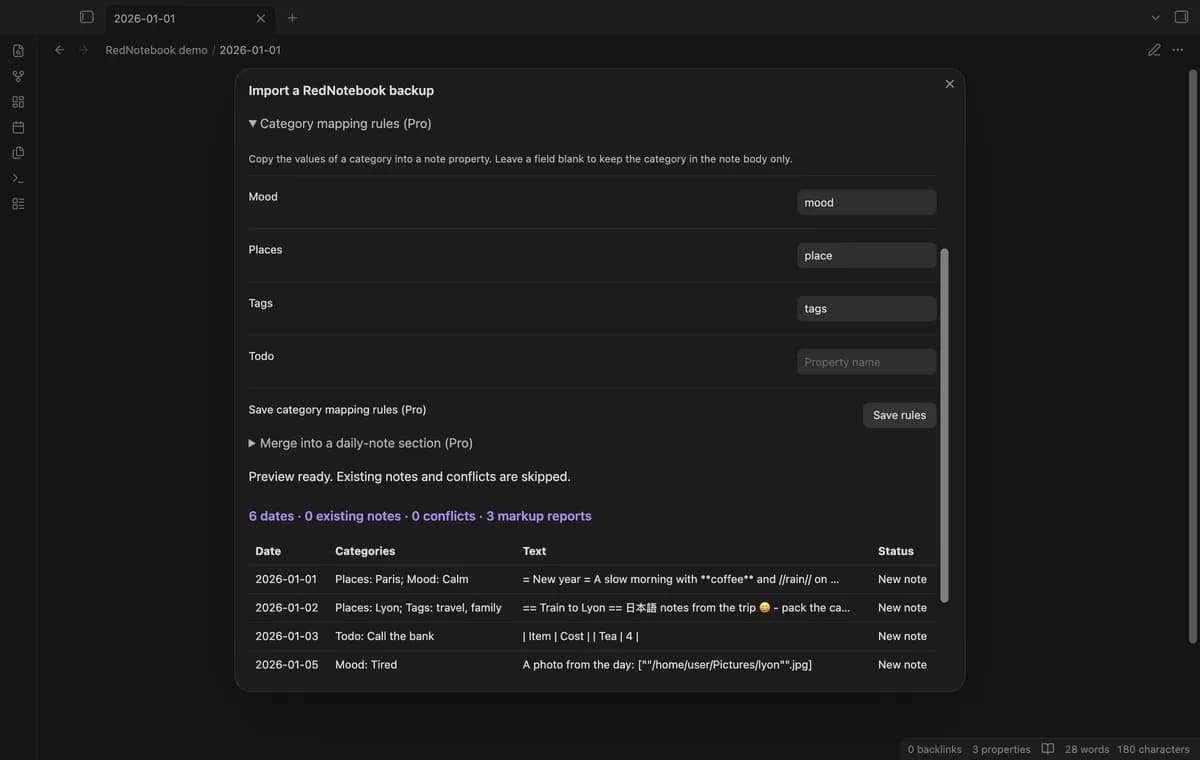Click the Status column header
Viewport: 1200px width, 760px height.
[896, 551]
